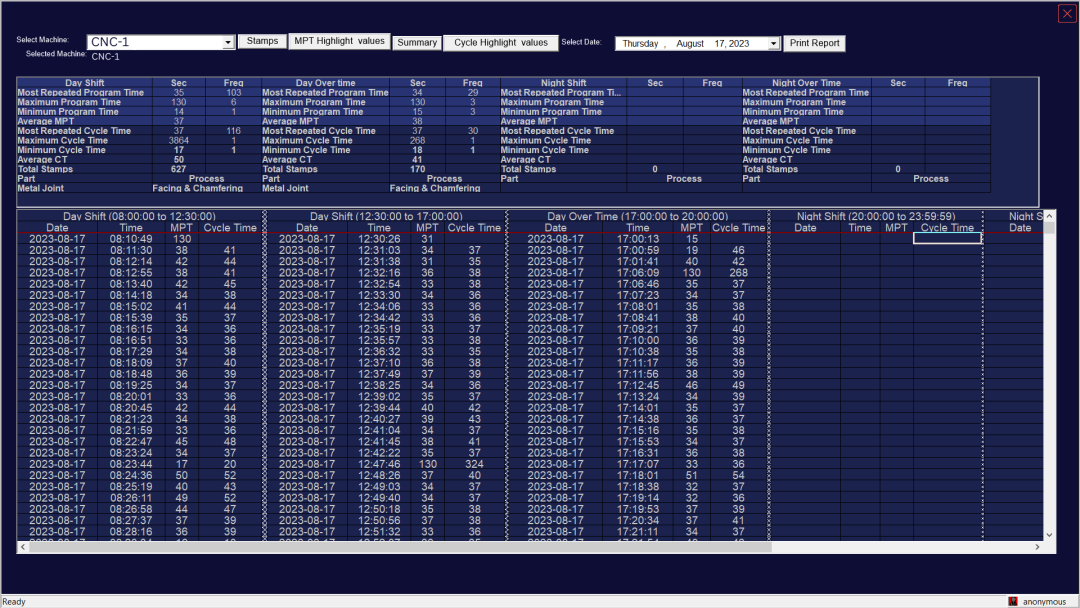The width and height of the screenshot is (1080, 608).
Task: Click the month August in date field
Action: point(689,43)
